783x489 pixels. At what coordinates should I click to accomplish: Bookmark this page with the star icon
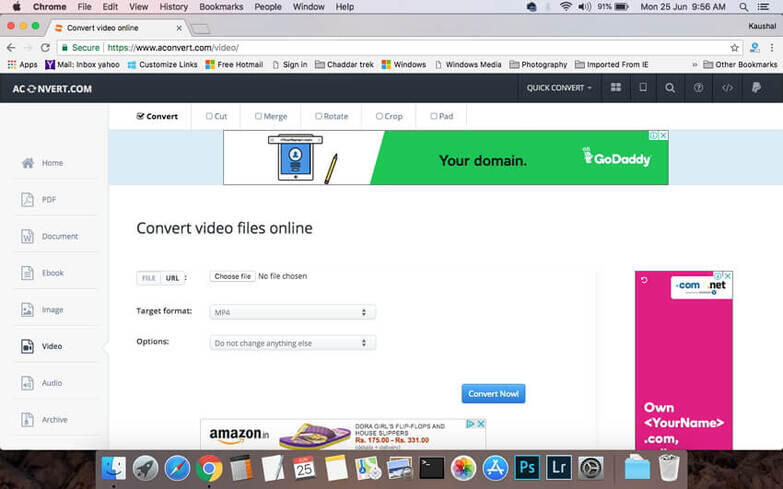734,48
